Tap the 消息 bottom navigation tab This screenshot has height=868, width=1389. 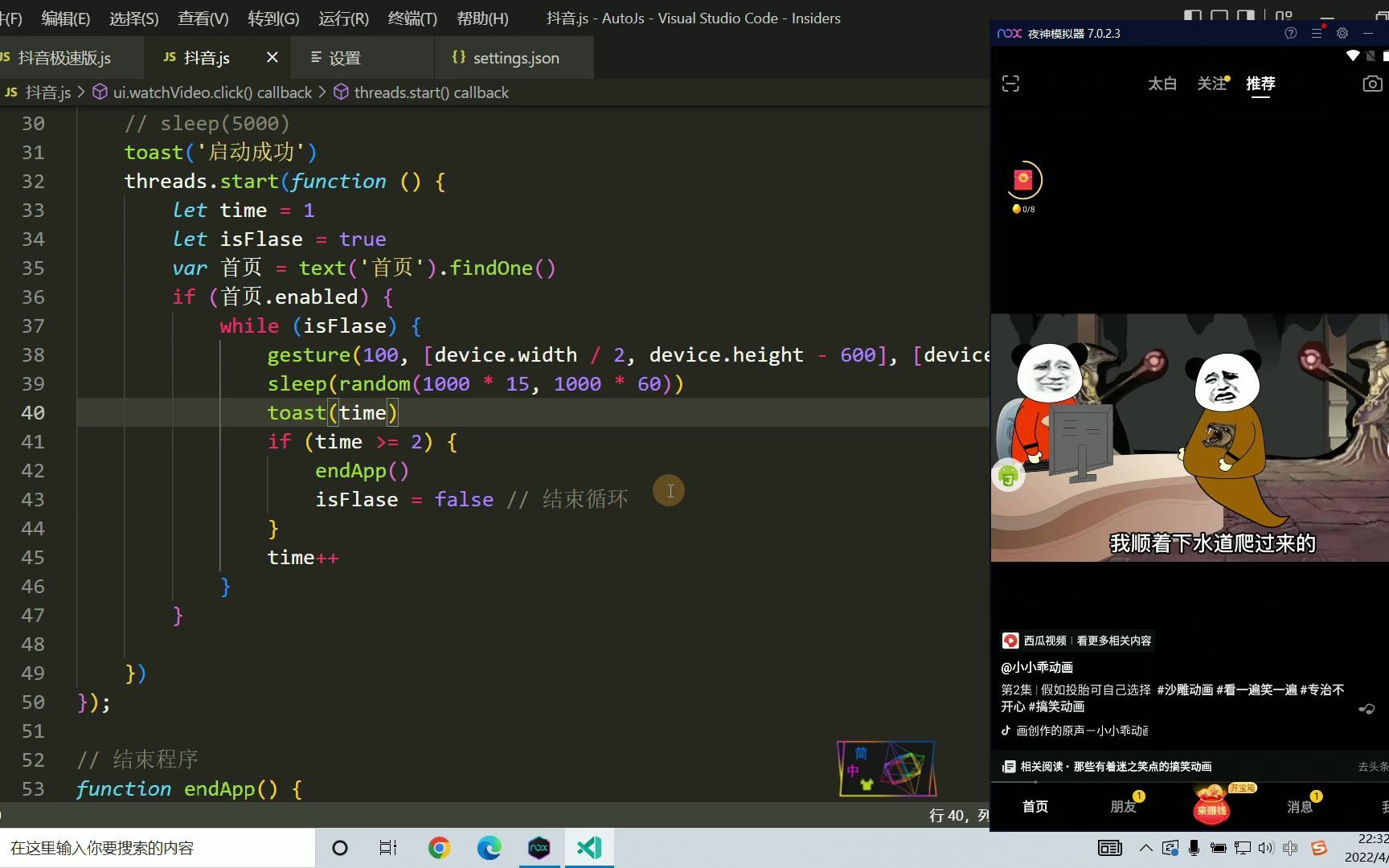click(x=1300, y=806)
